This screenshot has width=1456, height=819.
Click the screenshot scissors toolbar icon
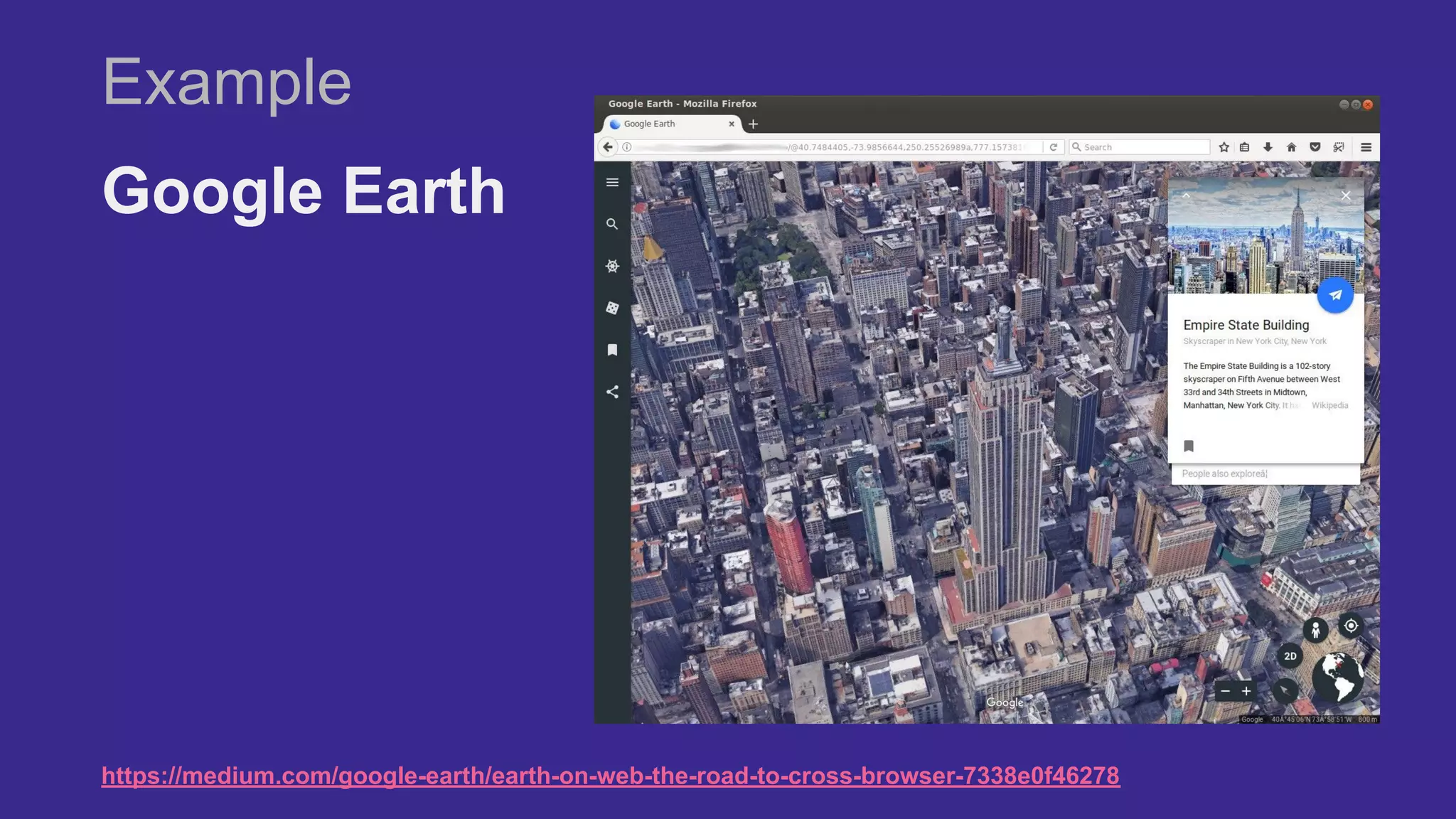coord(1339,147)
